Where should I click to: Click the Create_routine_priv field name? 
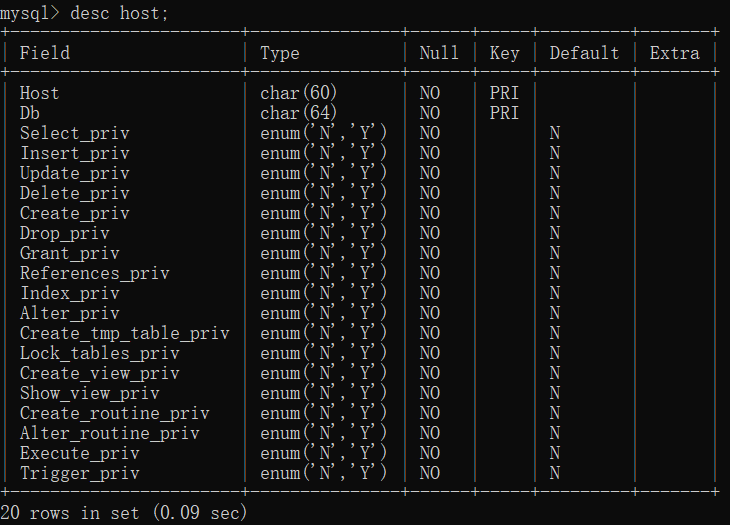pos(115,413)
